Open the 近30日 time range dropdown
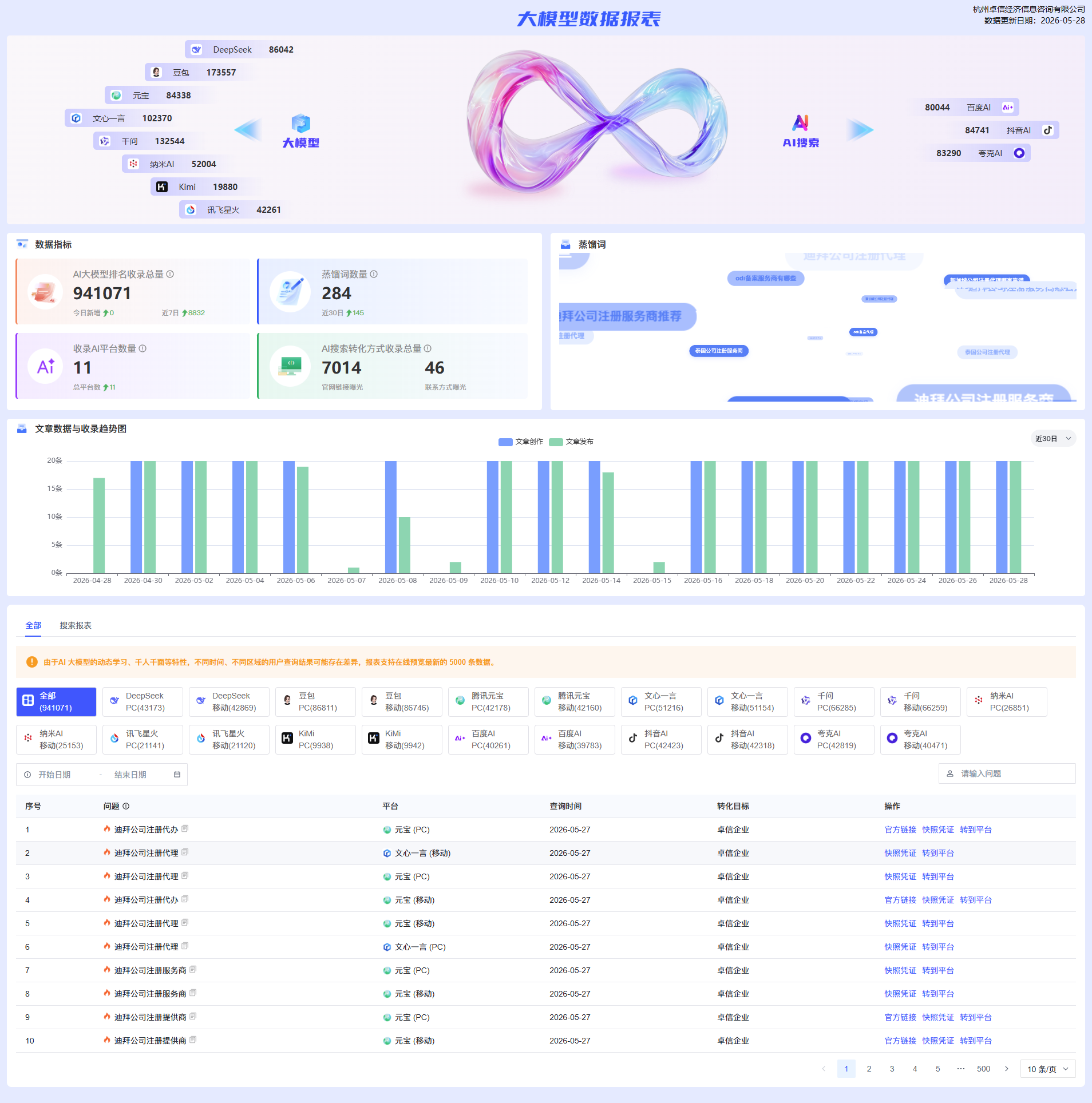This screenshot has height=1103, width=1092. tap(1053, 439)
